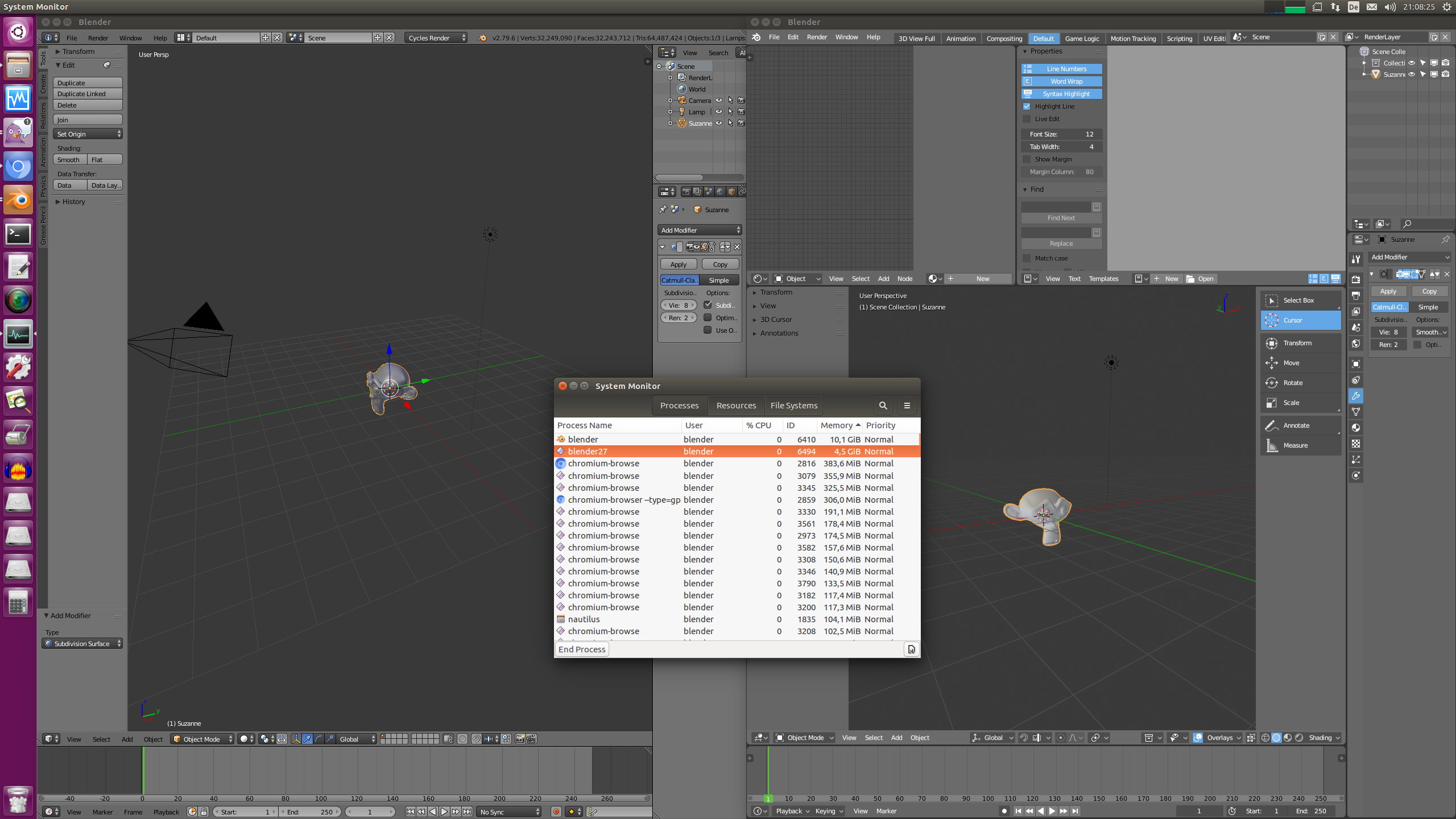Click Apply in the left modifier panel

pyautogui.click(x=679, y=264)
